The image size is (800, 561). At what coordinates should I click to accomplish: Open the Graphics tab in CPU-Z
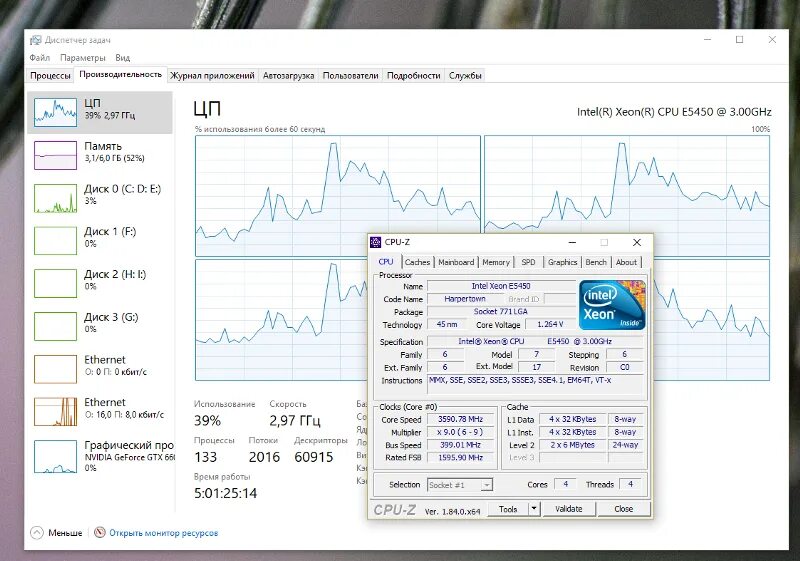click(x=562, y=262)
